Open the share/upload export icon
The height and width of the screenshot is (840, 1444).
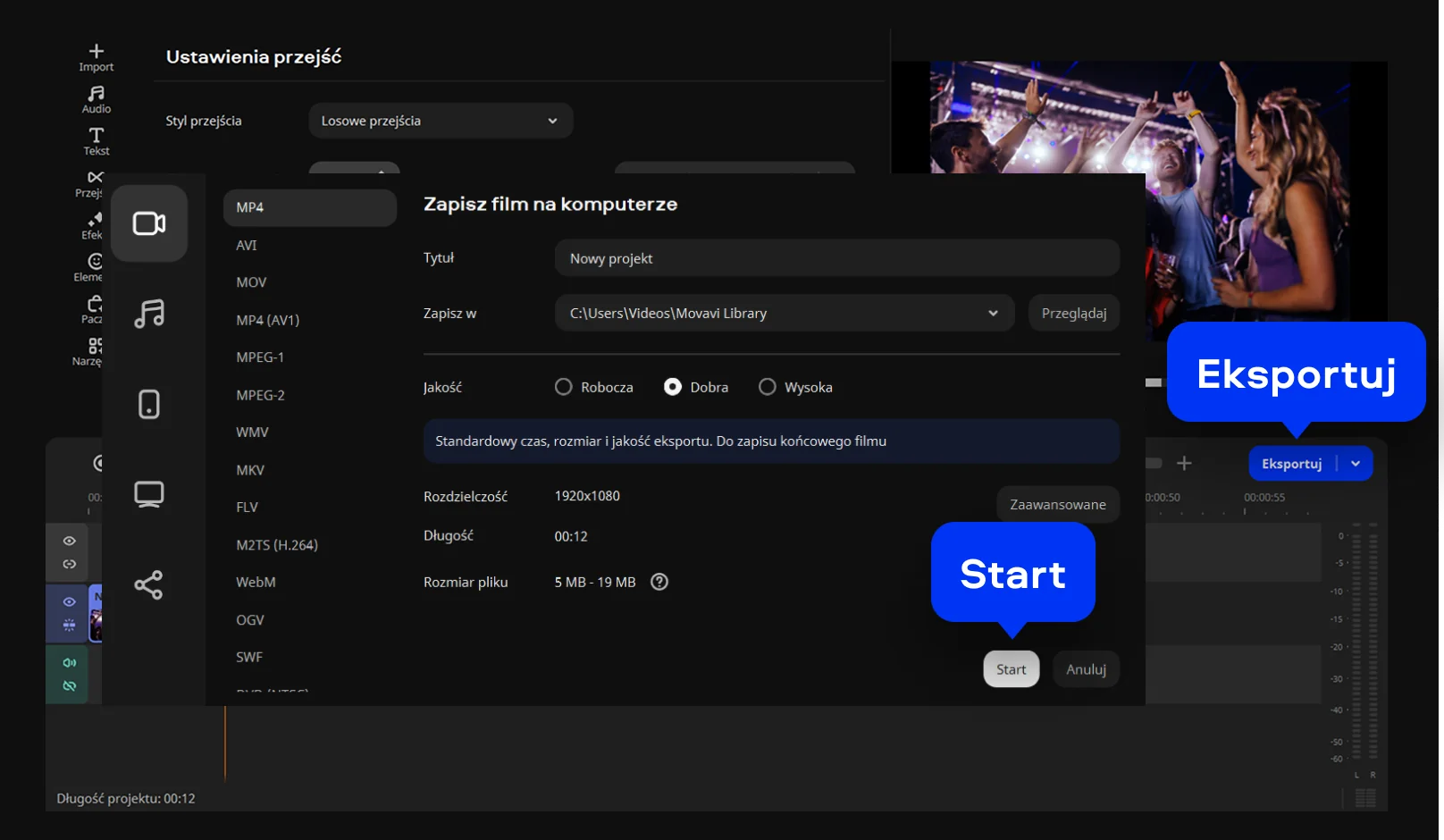pos(149,585)
